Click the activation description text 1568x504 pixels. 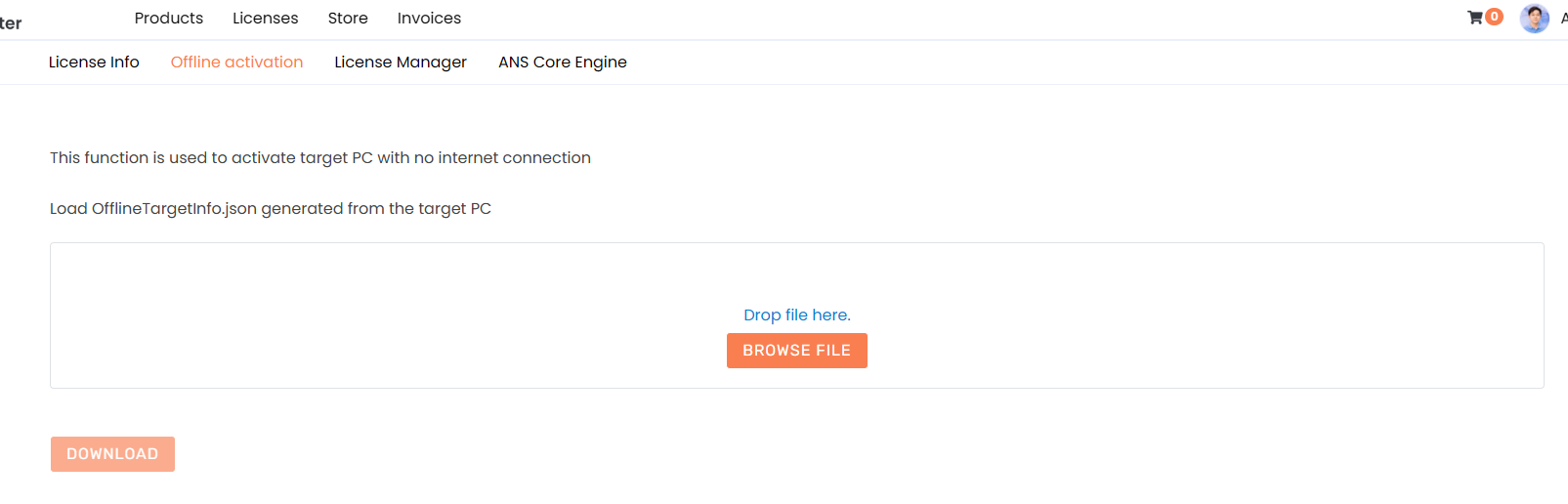320,157
